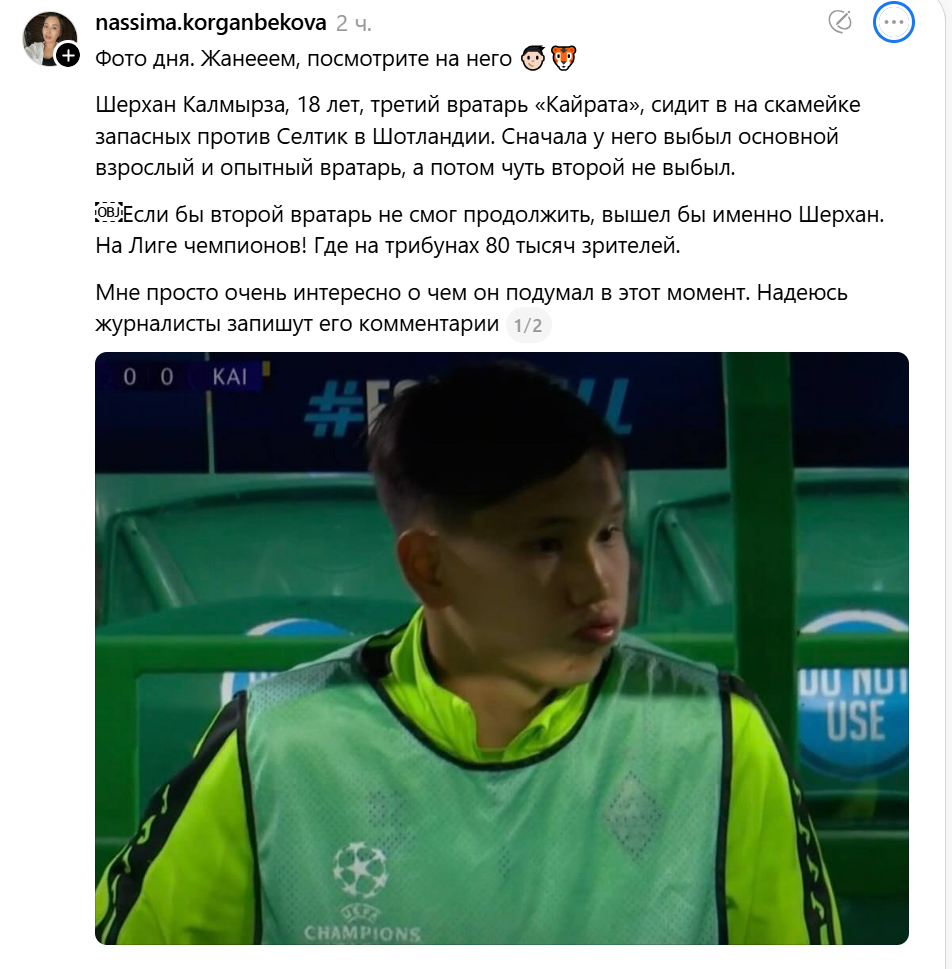Click the pencil-in-circle icon beside more options
The image size is (952, 969).
pos(840,22)
